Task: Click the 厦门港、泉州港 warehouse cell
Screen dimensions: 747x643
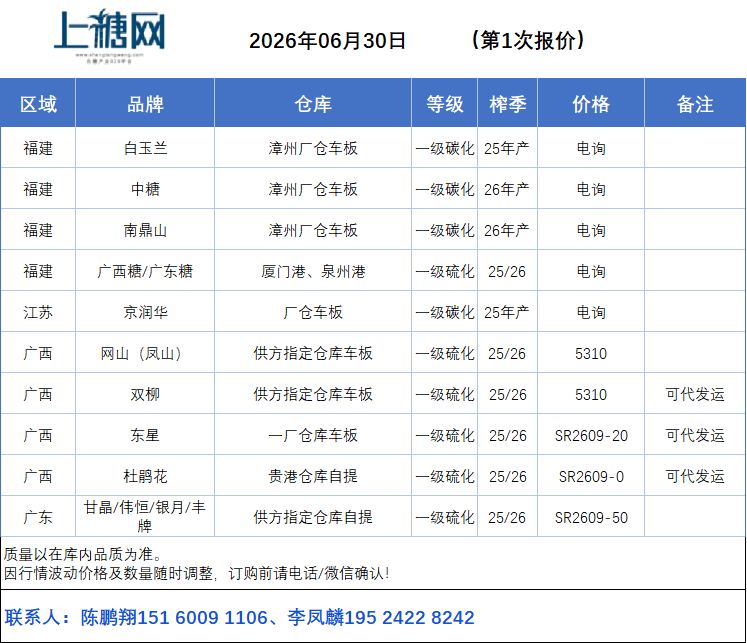Action: [313, 271]
